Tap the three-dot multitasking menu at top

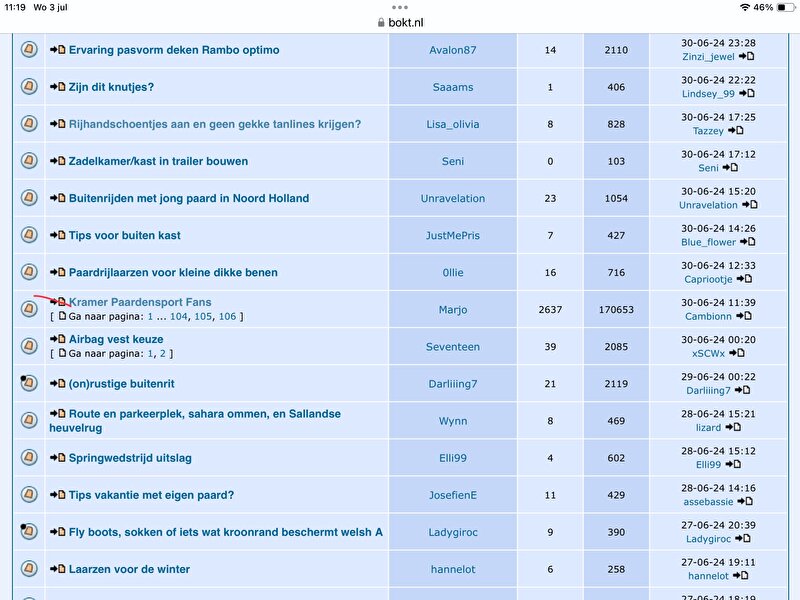[x=400, y=6]
